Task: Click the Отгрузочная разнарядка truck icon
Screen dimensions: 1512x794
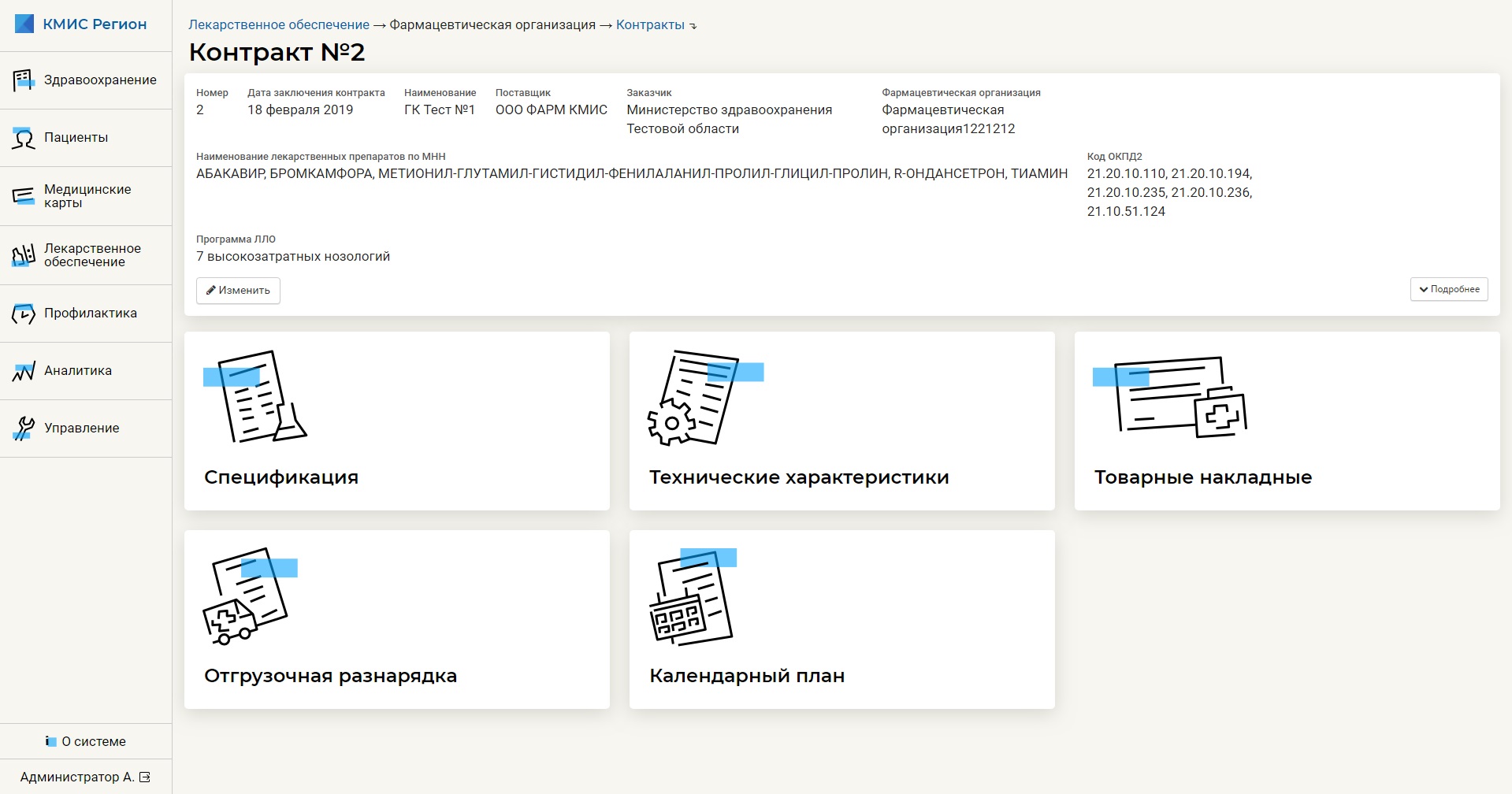Action: click(x=251, y=596)
